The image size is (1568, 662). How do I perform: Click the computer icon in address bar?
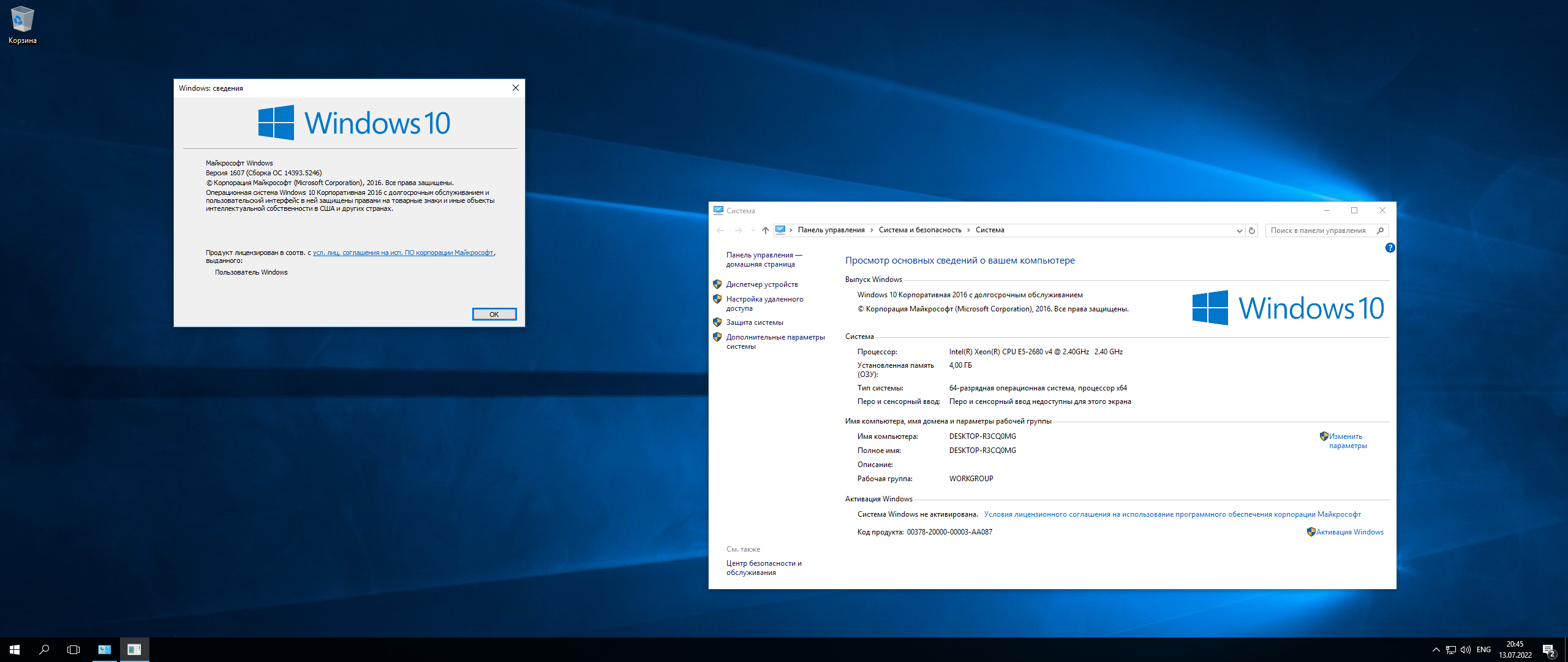click(x=780, y=230)
